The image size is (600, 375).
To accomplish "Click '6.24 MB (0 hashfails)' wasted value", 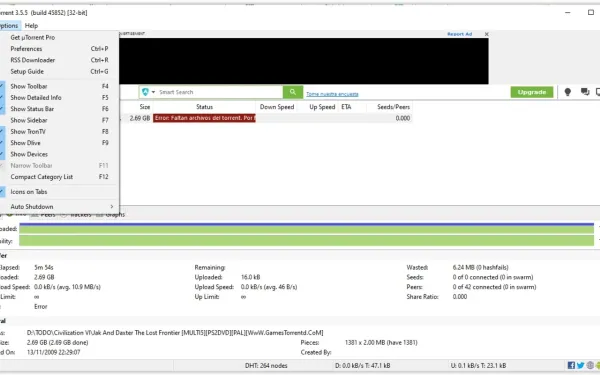I will [x=480, y=267].
